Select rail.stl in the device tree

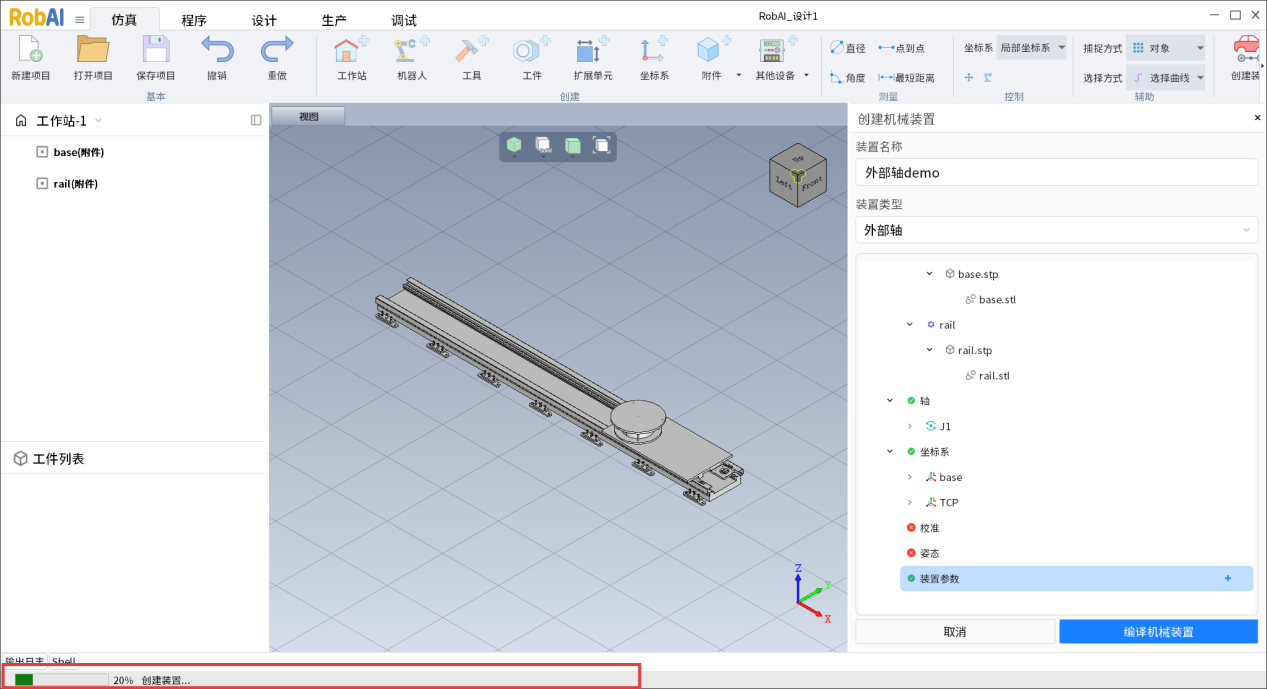(x=994, y=375)
